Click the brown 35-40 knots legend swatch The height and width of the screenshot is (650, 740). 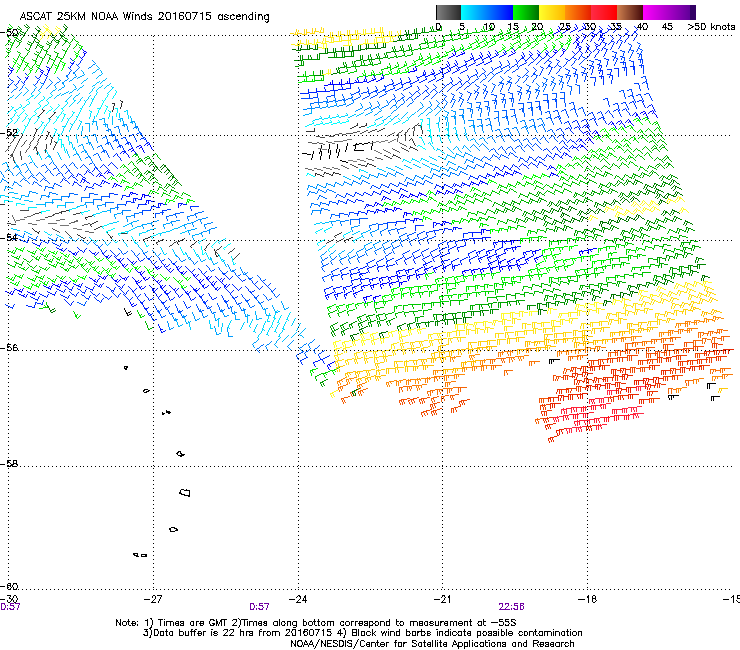click(630, 12)
